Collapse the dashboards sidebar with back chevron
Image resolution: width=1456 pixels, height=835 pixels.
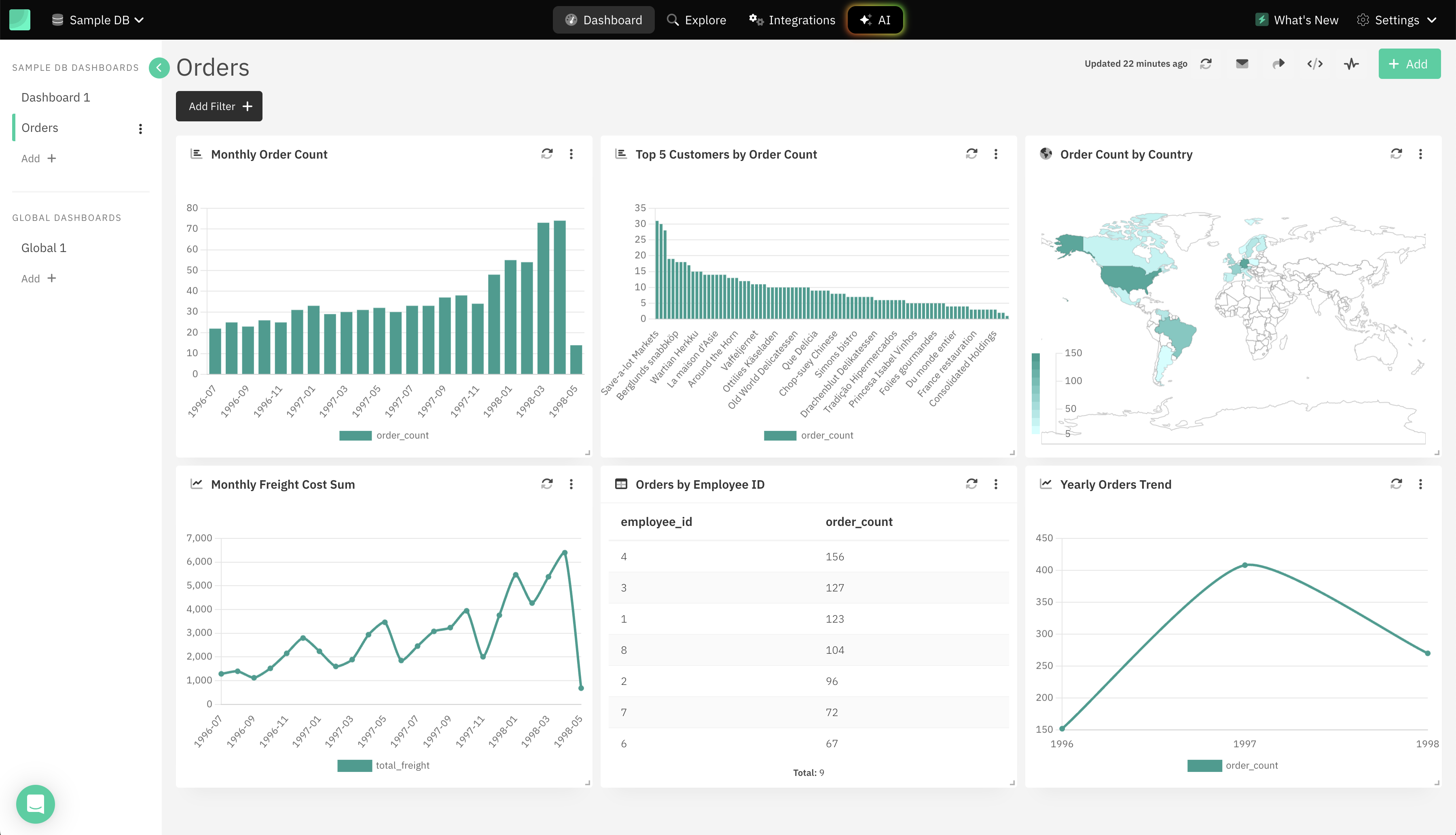pyautogui.click(x=159, y=68)
